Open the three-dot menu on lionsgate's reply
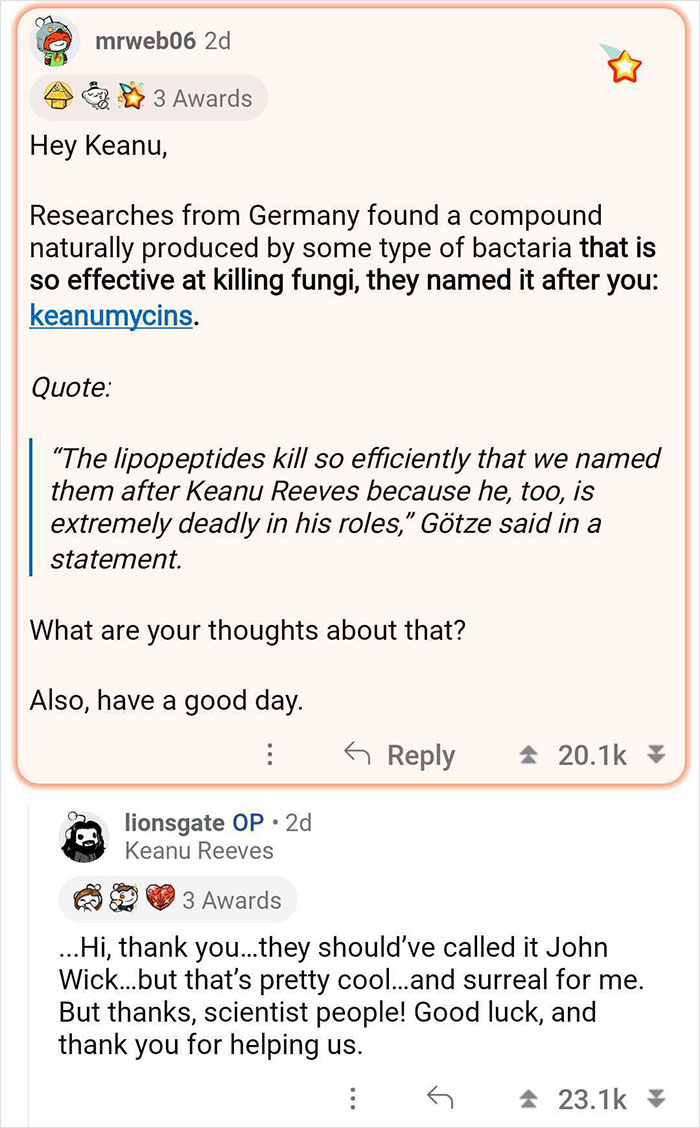 tap(352, 1098)
